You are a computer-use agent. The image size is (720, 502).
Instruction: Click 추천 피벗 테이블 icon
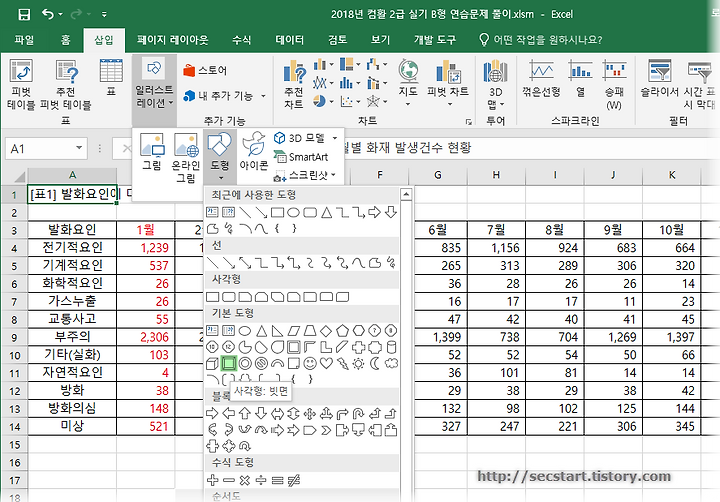(x=66, y=84)
